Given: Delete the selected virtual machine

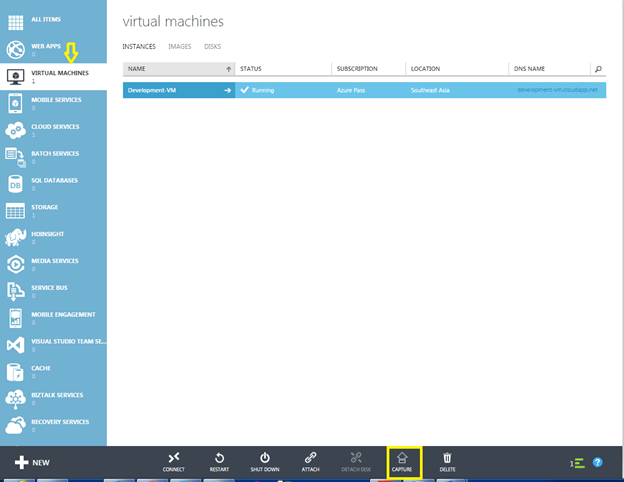Looking at the screenshot, I should point(447,462).
